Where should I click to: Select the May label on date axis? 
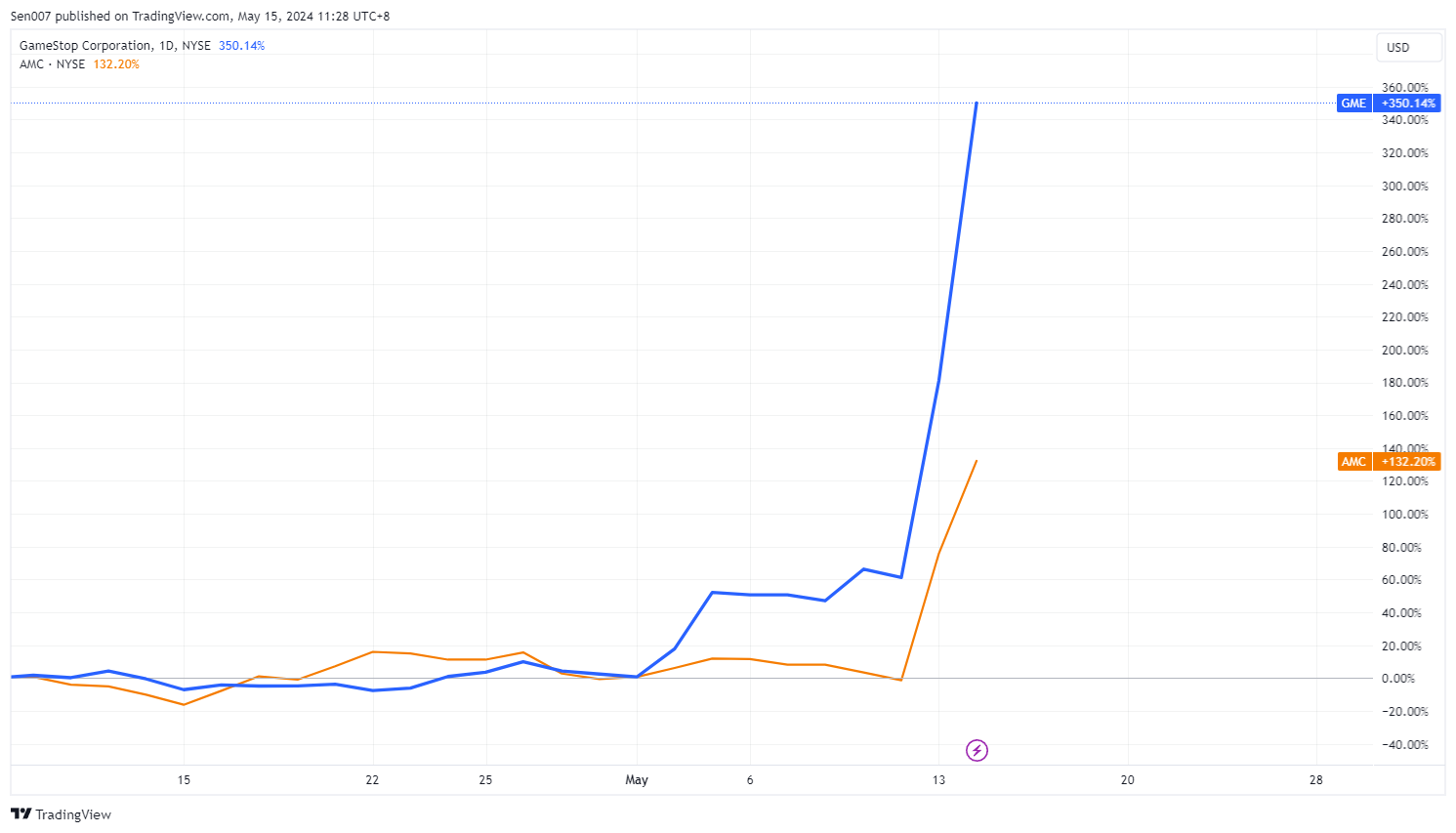[x=637, y=780]
